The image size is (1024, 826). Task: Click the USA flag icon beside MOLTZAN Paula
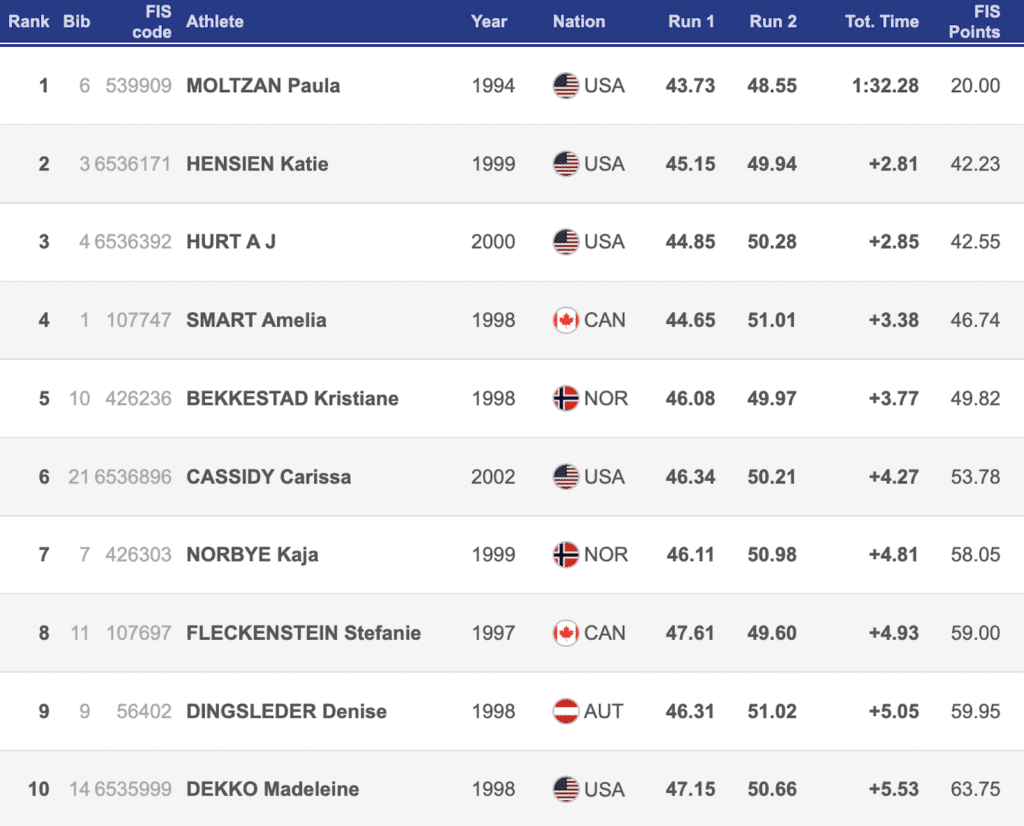[566, 86]
